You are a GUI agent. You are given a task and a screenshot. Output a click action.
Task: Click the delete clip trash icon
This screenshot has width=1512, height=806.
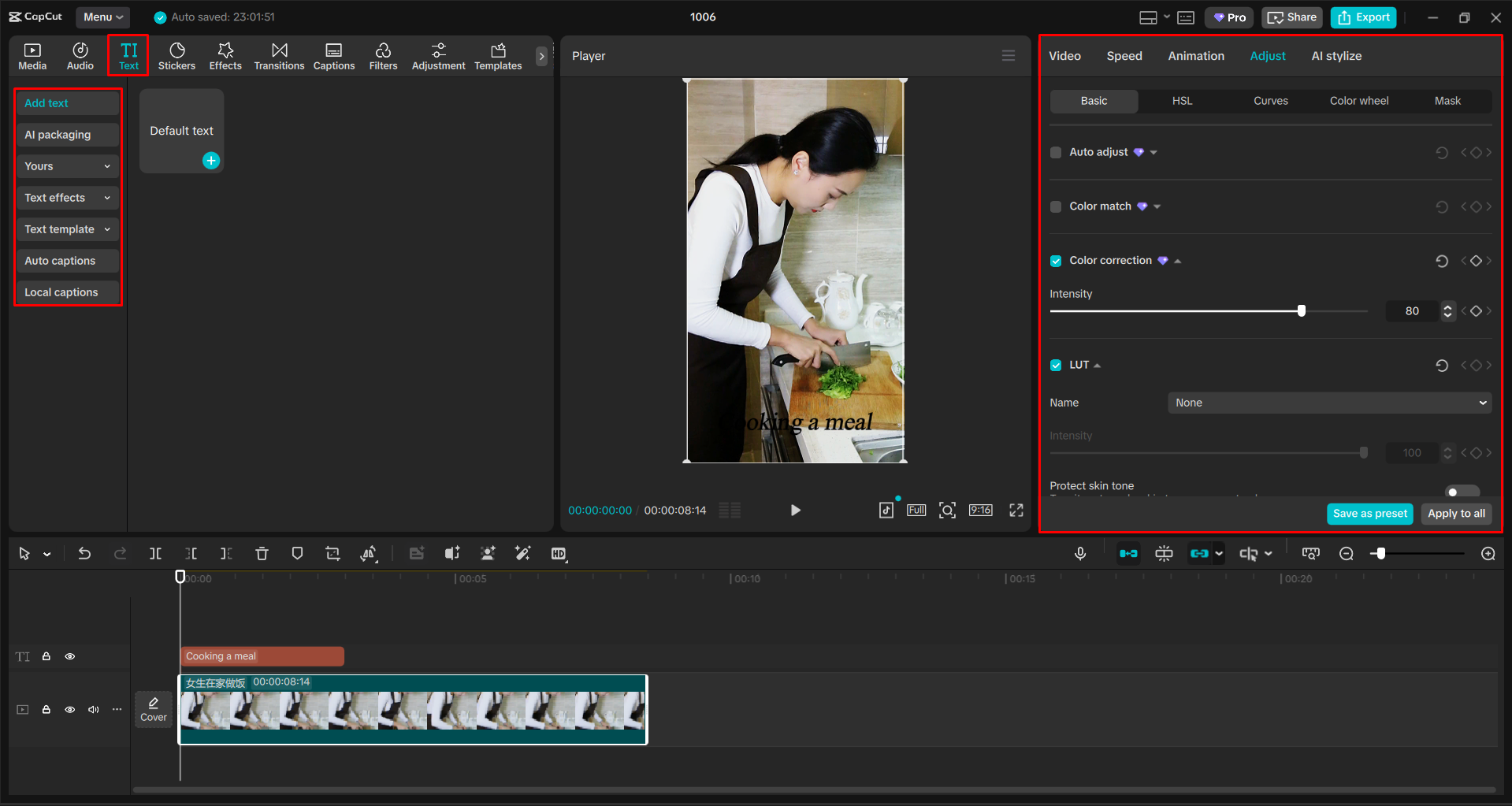pos(262,553)
